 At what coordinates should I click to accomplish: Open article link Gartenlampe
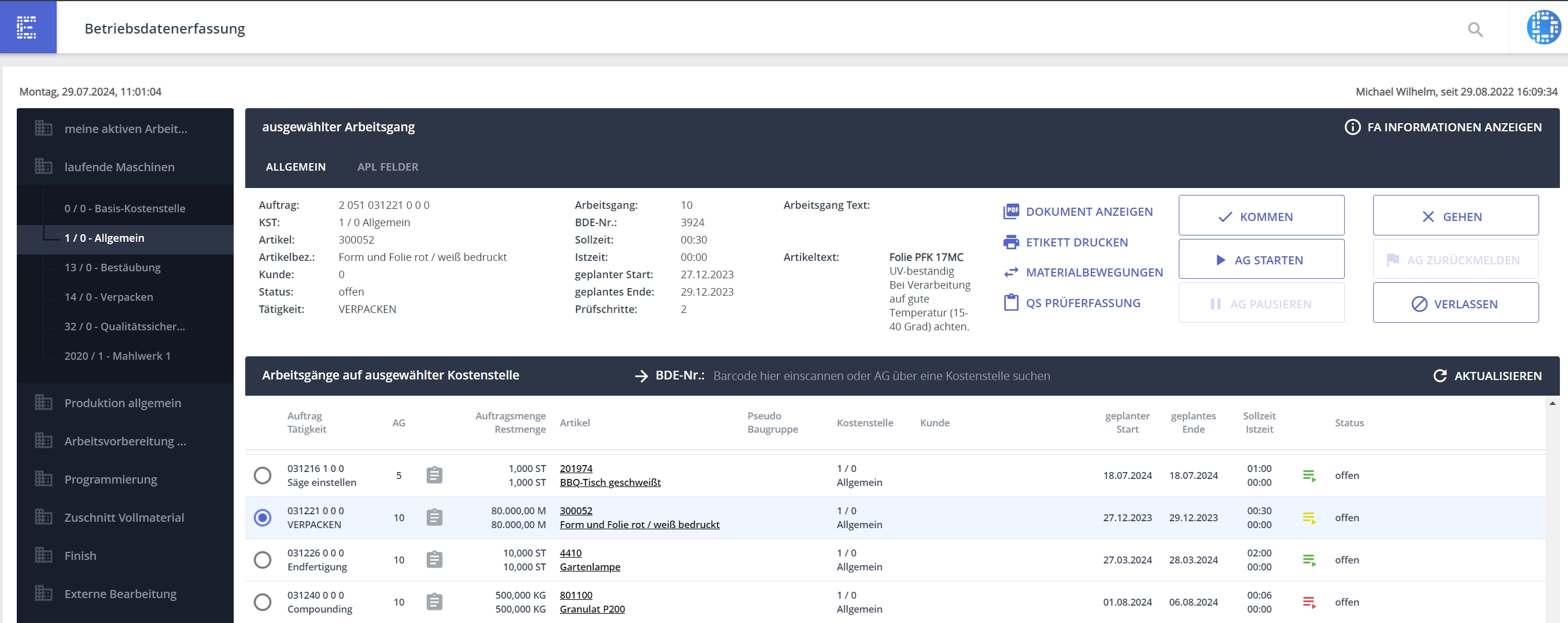coord(590,567)
